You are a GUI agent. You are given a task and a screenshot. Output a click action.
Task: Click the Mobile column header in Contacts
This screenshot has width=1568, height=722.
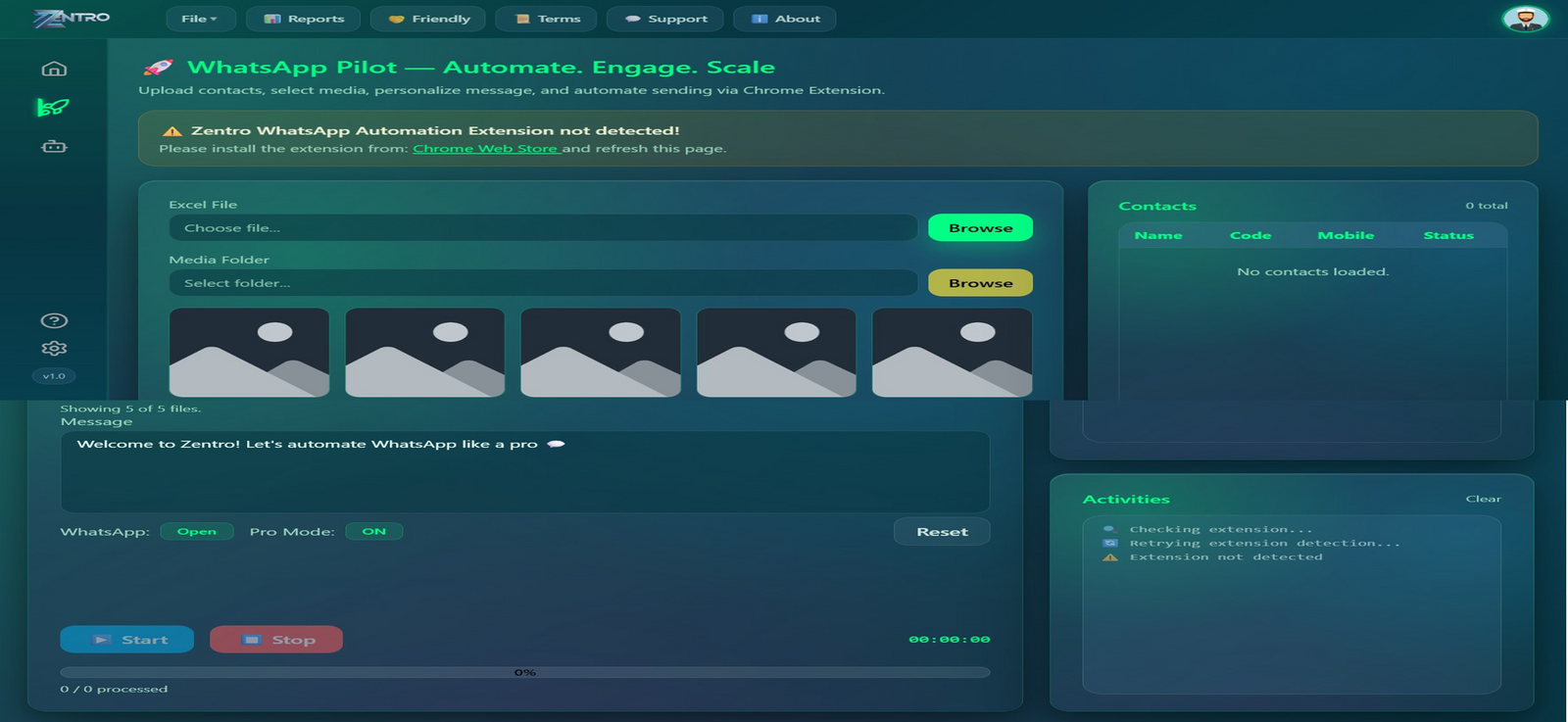(1346, 235)
